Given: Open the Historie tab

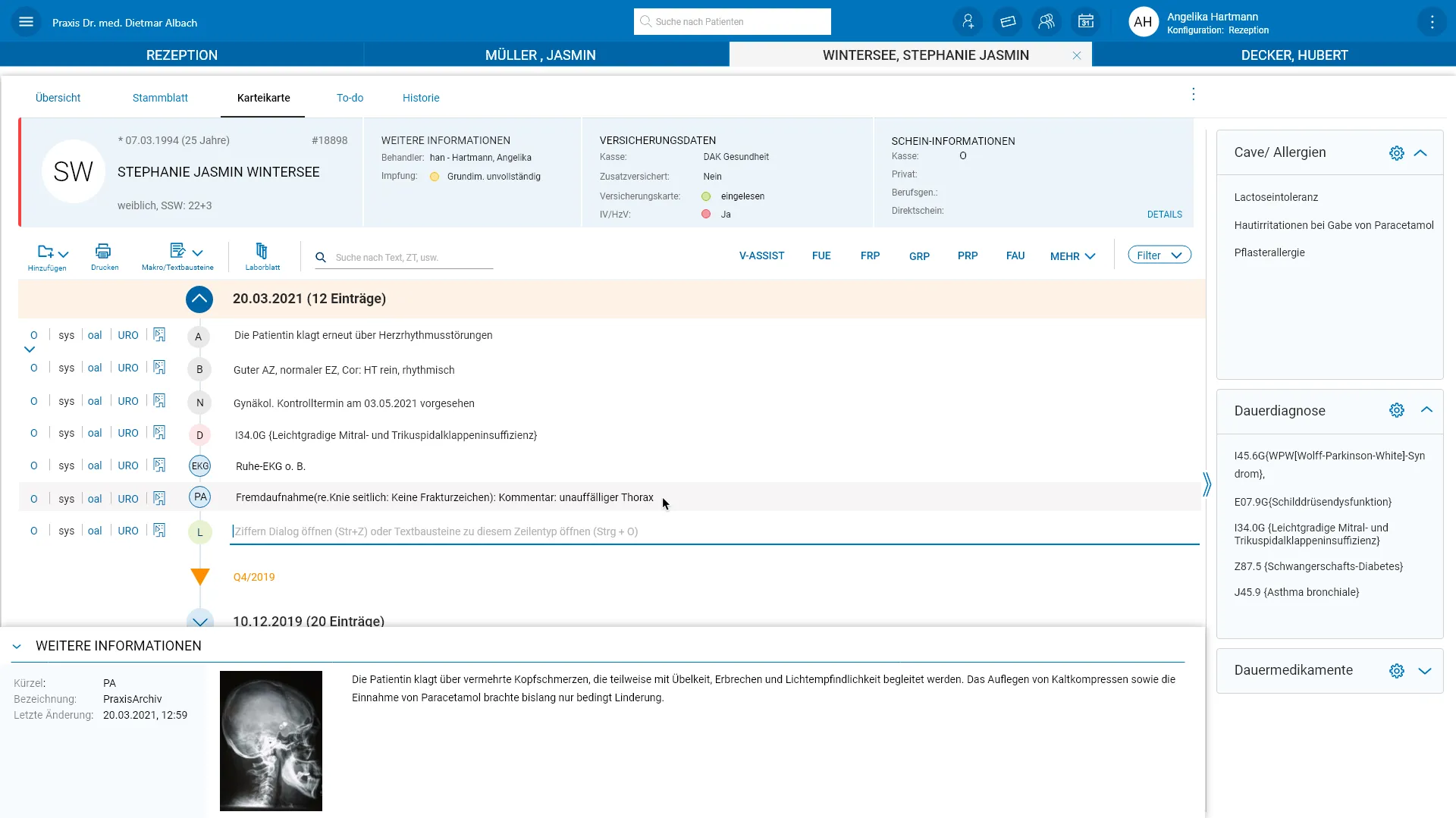Looking at the screenshot, I should pos(421,98).
